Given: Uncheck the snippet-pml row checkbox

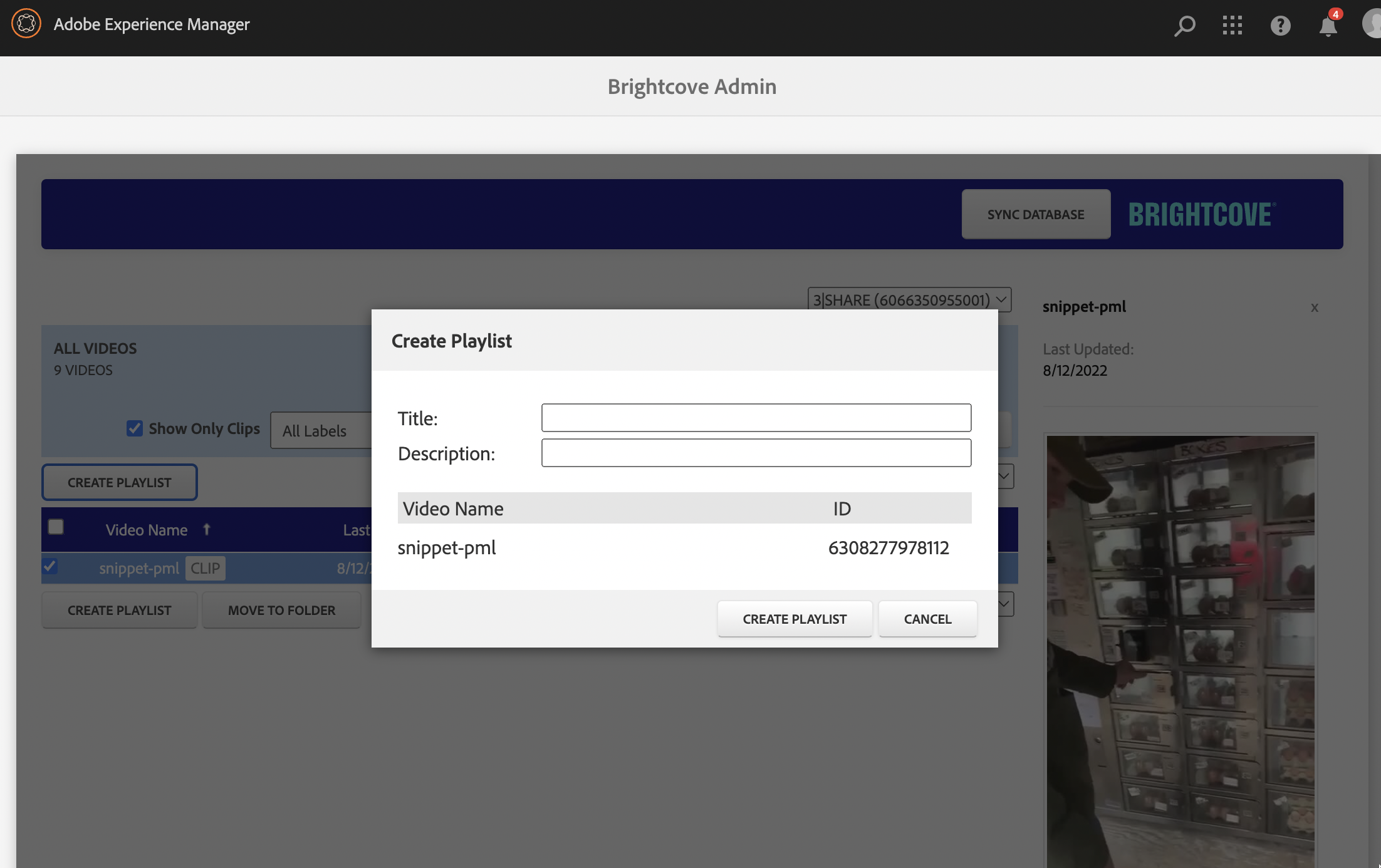Looking at the screenshot, I should point(50,567).
